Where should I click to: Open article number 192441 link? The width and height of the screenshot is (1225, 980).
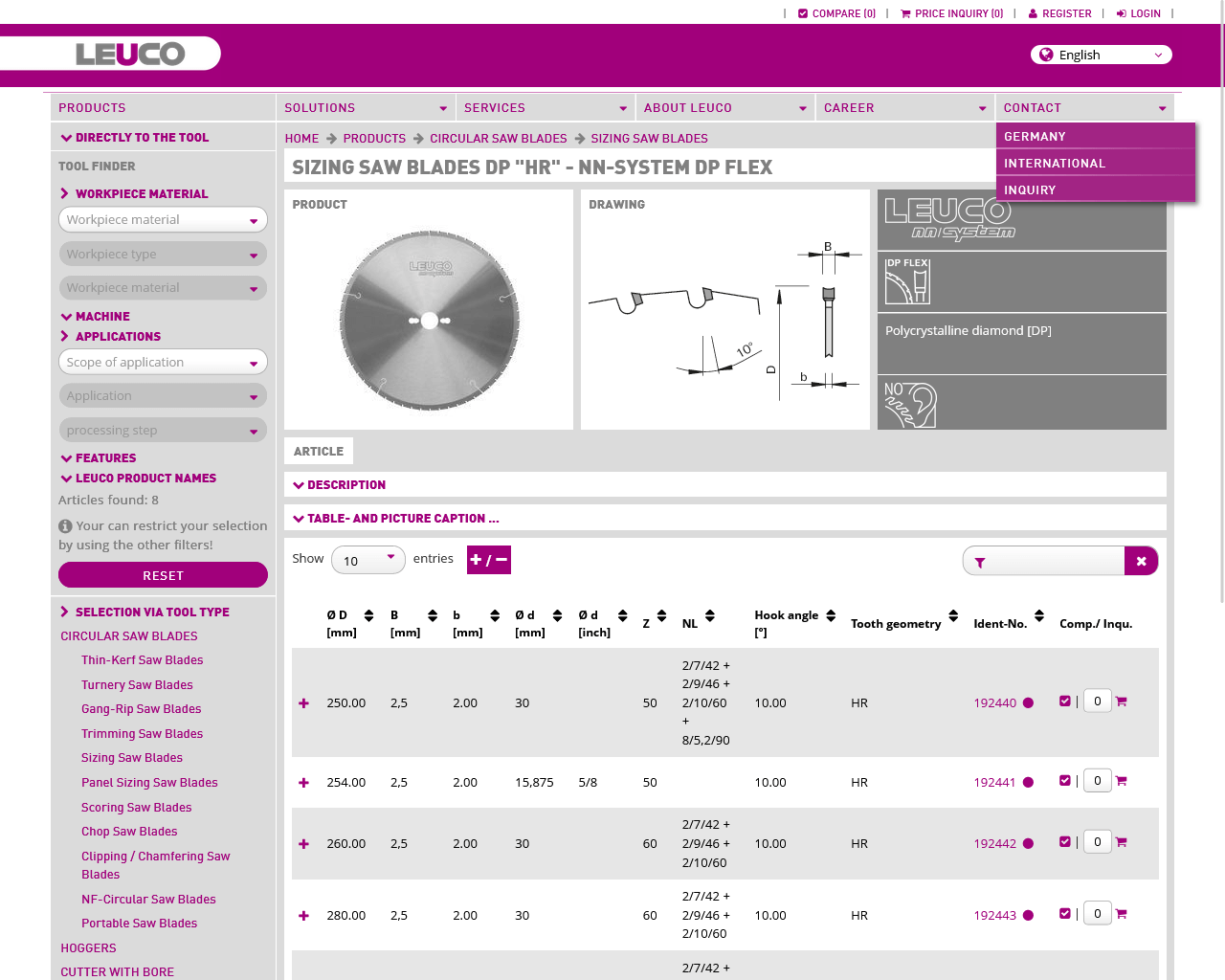(994, 783)
